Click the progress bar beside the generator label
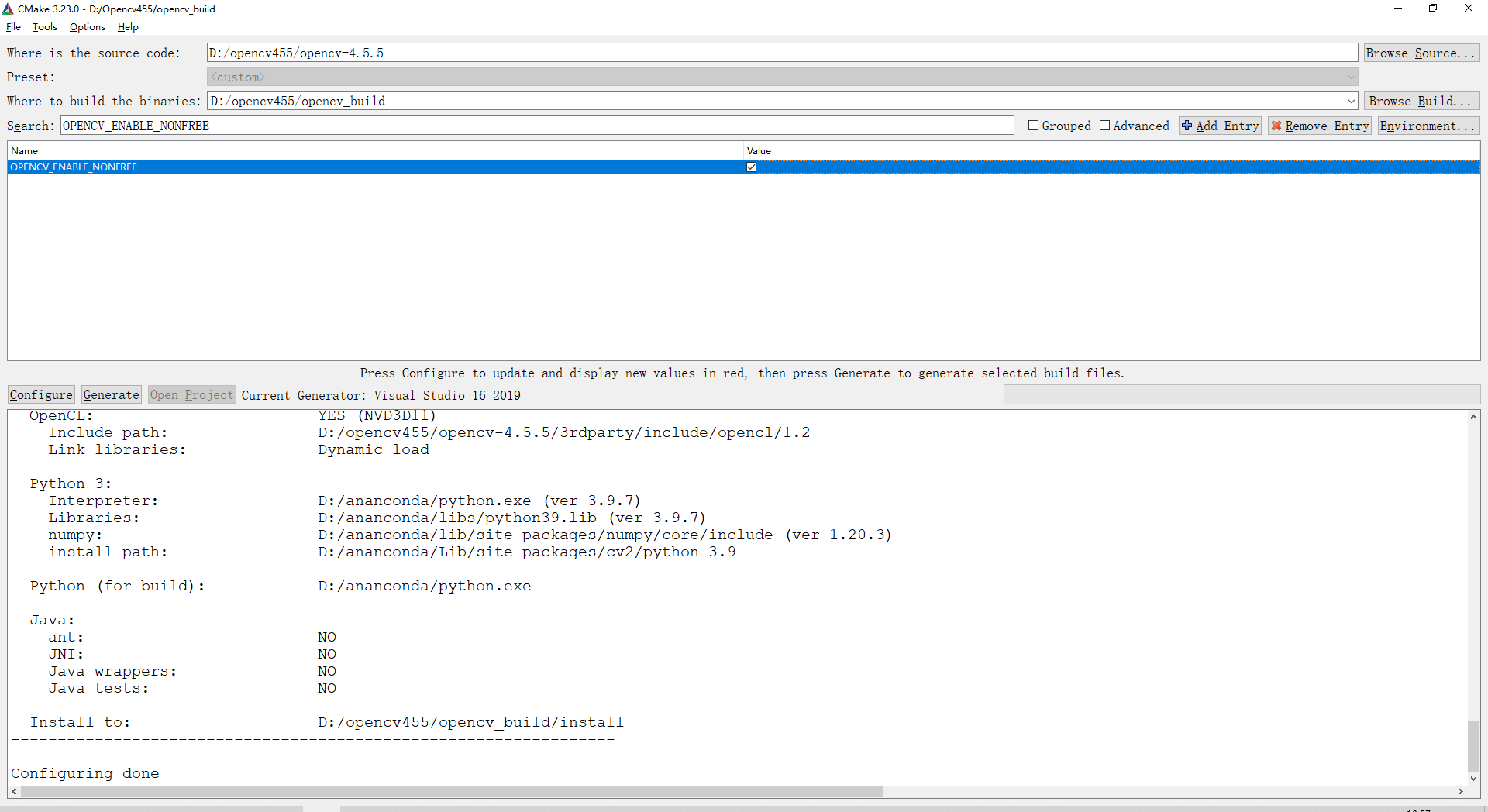The width and height of the screenshot is (1488, 812). 1242,394
